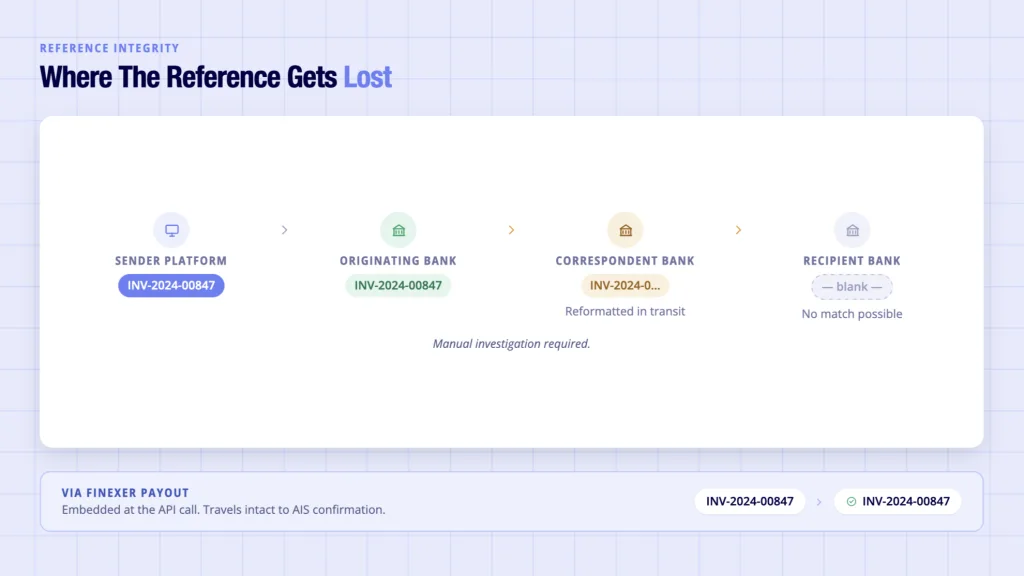Click the confirmed INV-2024-00847 payout pill
The width and height of the screenshot is (1024, 576).
(898, 502)
